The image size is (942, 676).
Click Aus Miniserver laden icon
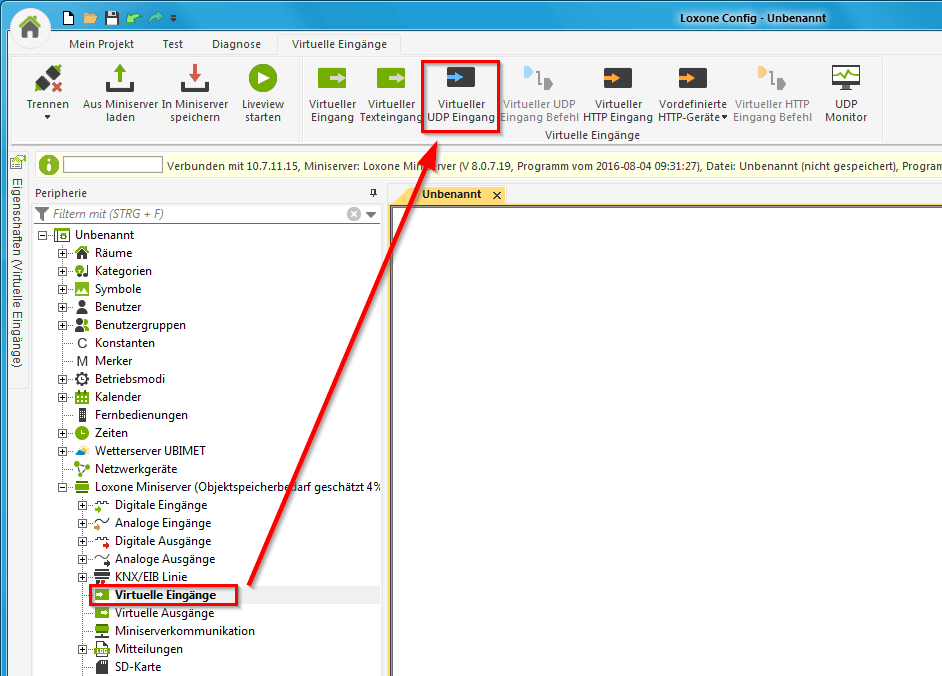(120, 79)
